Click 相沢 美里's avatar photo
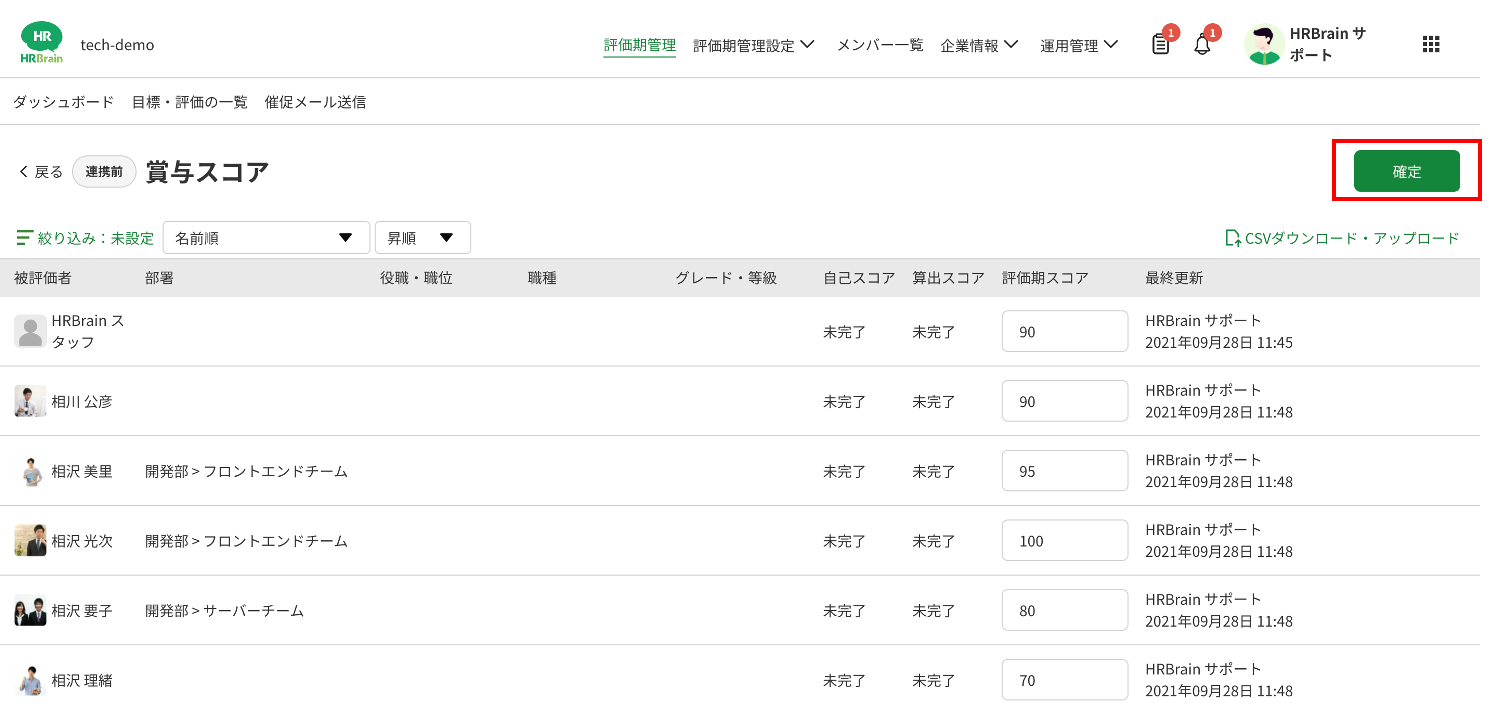The width and height of the screenshot is (1500, 722). coord(30,471)
